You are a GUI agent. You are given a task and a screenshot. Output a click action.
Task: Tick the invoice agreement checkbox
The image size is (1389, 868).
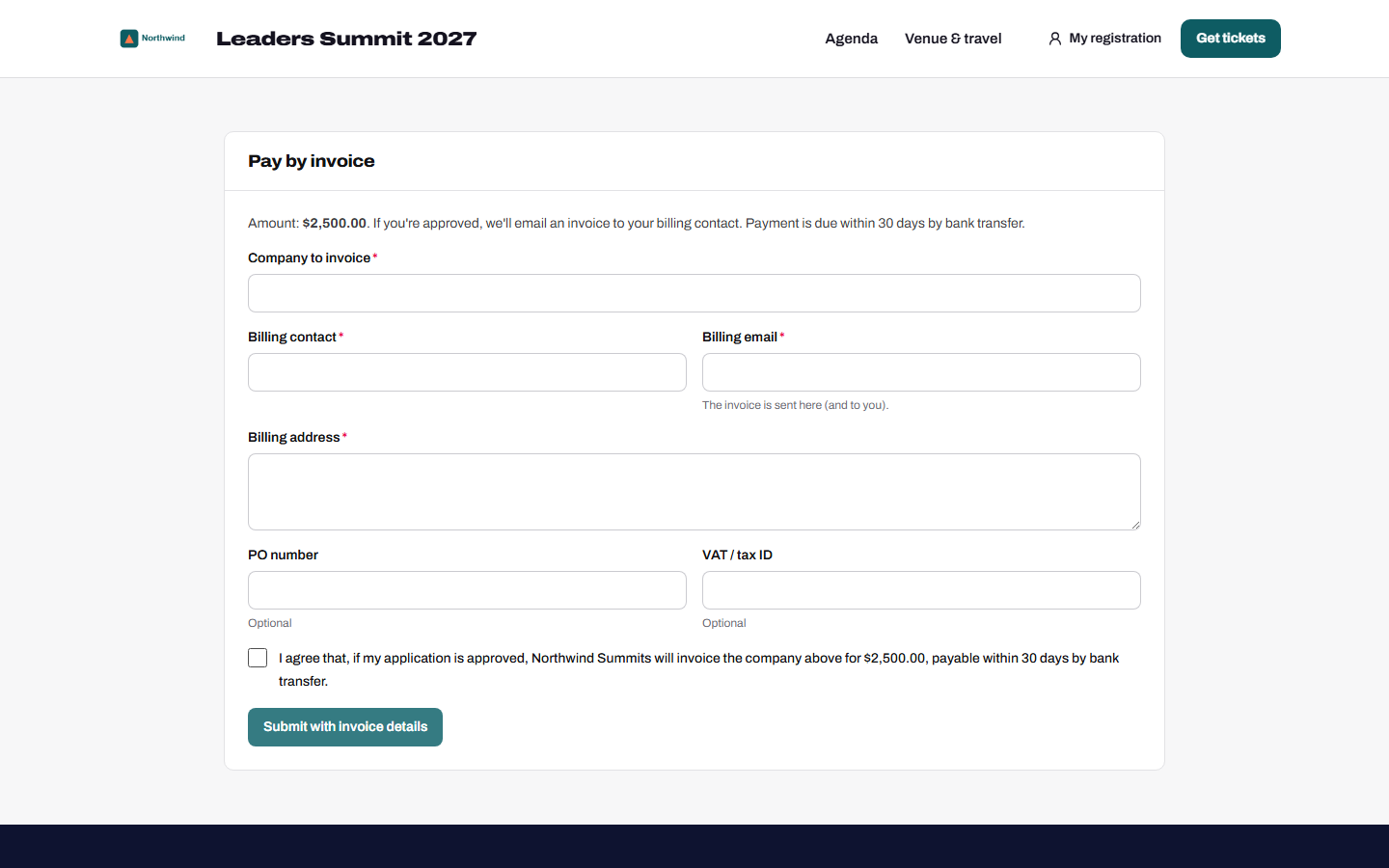coord(258,658)
